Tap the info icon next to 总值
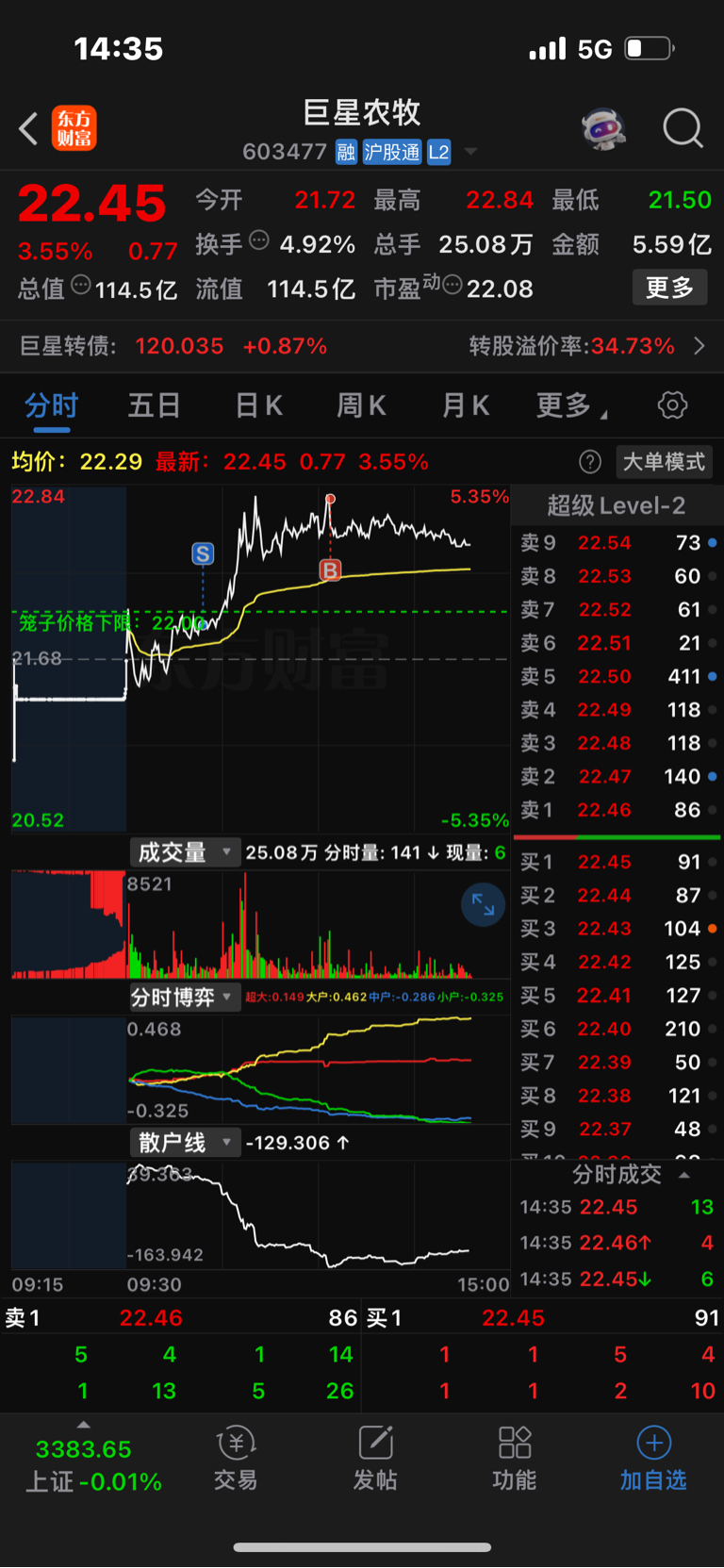The height and width of the screenshot is (1568, 724). point(81,284)
